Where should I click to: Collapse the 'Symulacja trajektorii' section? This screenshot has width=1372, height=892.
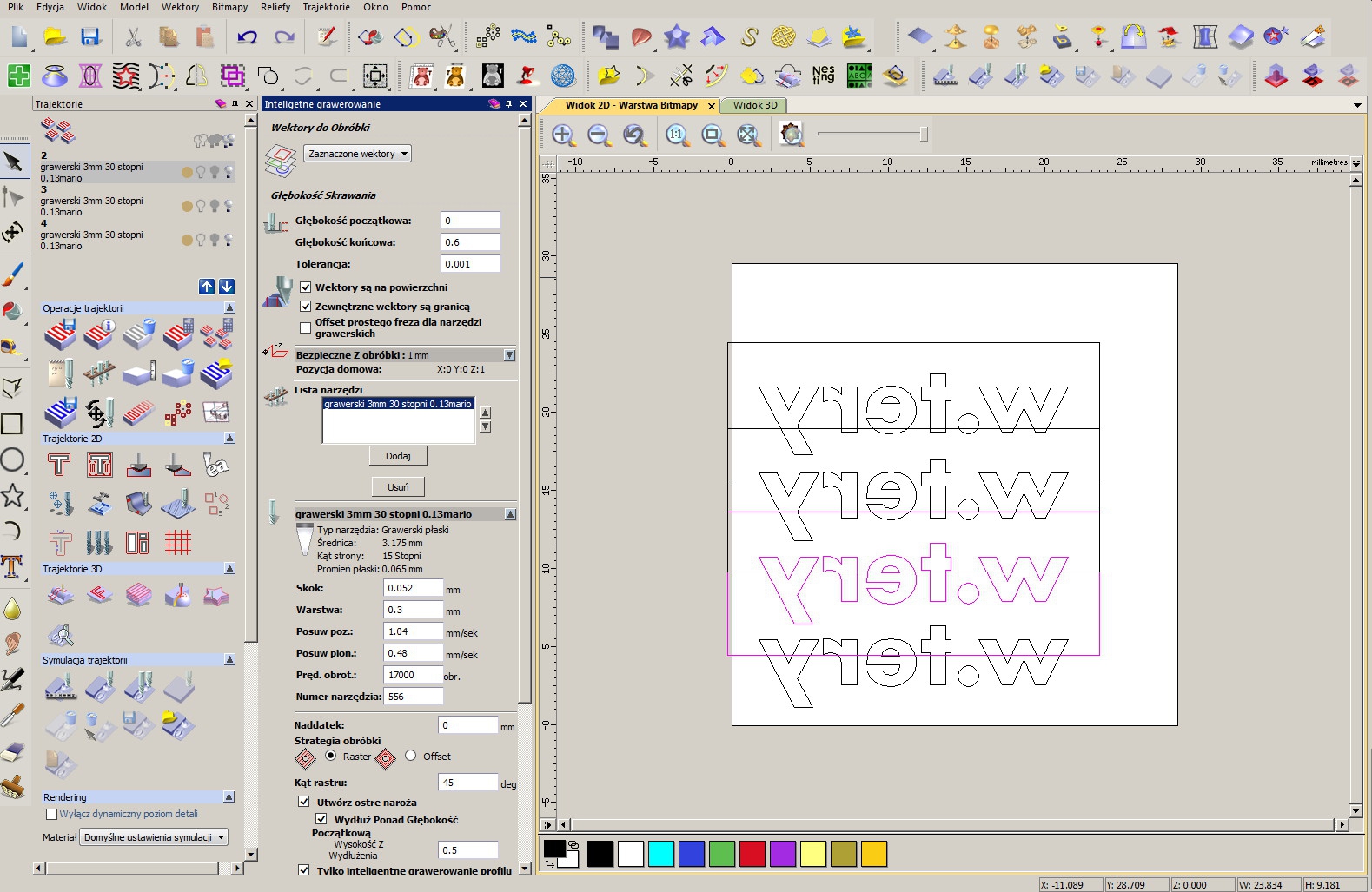coord(229,660)
